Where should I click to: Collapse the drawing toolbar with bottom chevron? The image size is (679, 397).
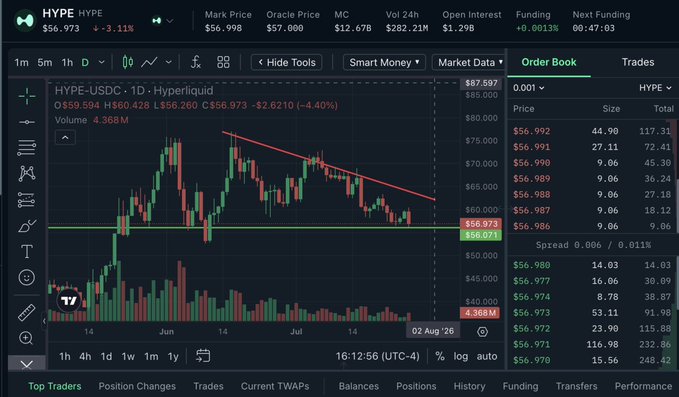pyautogui.click(x=27, y=364)
